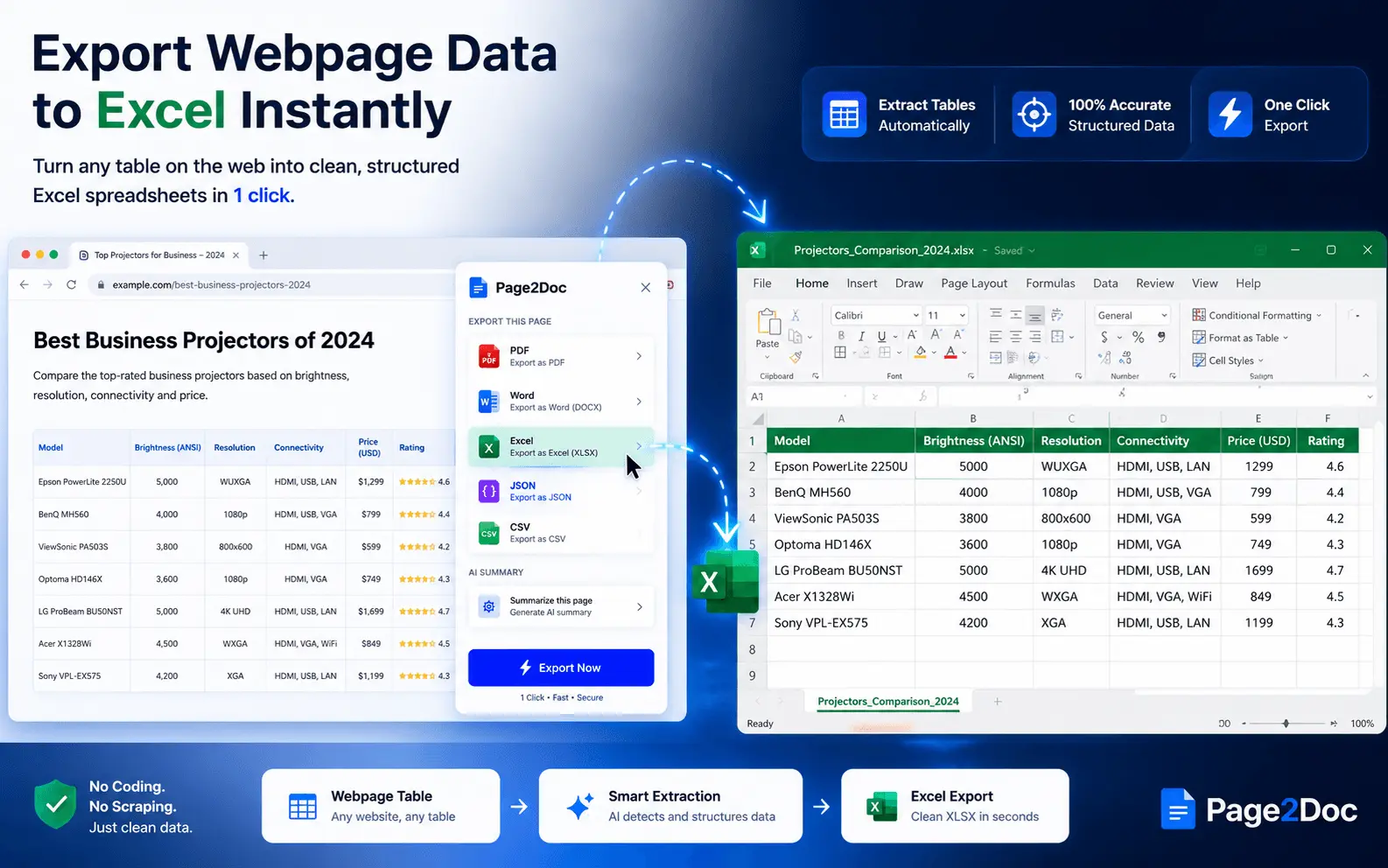
Task: Choose Export as JSON option
Action: 561,492
